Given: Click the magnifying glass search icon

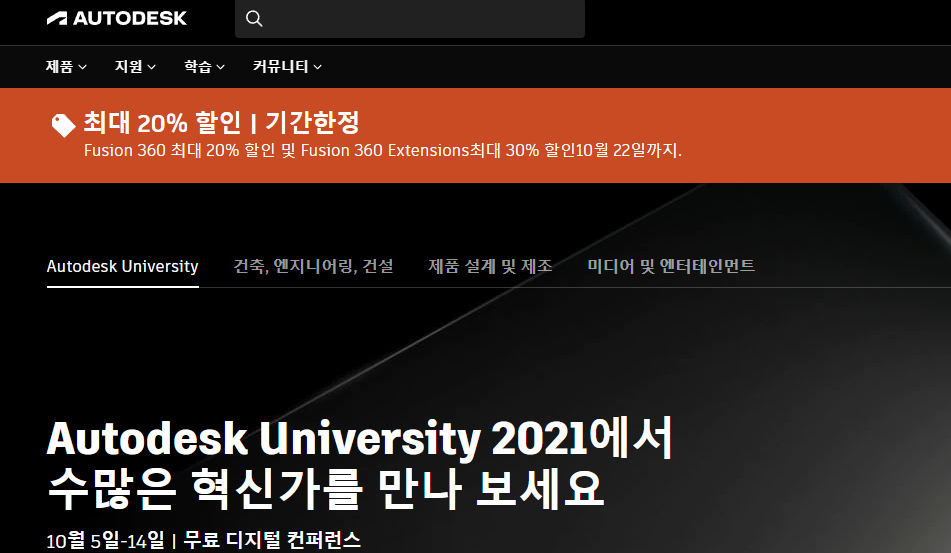Looking at the screenshot, I should [x=254, y=19].
